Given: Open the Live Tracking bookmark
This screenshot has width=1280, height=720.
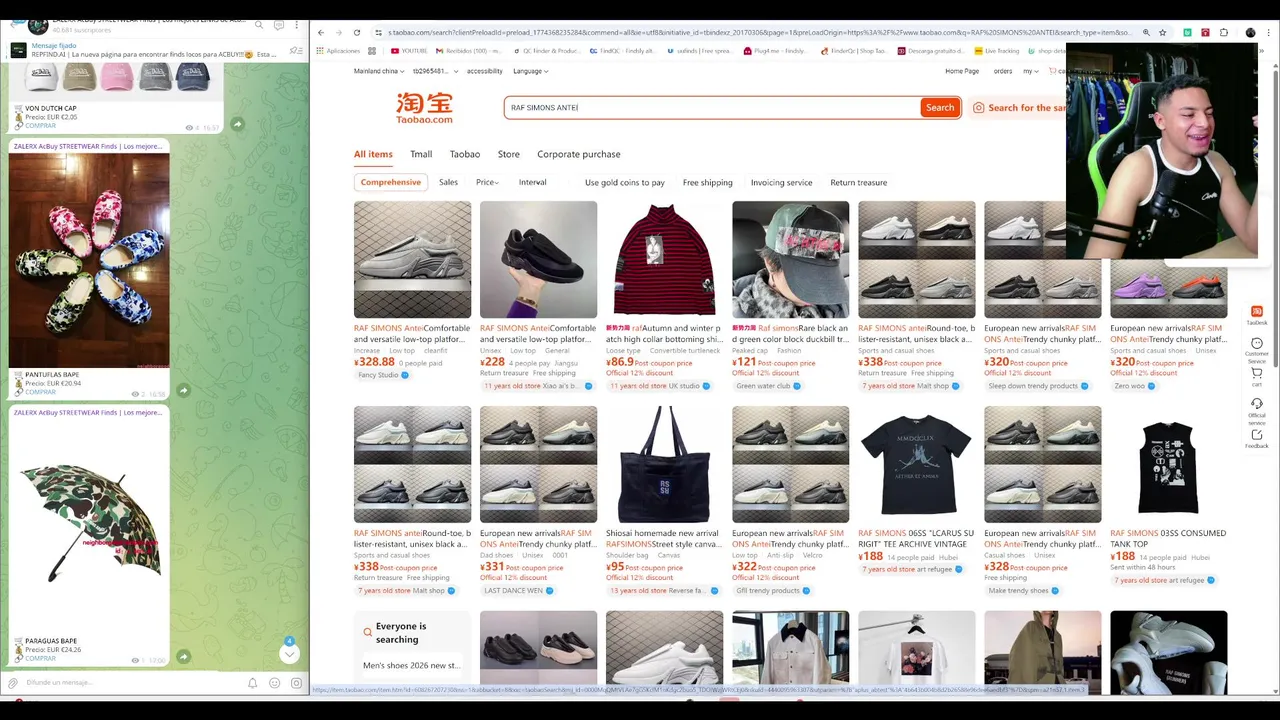Looking at the screenshot, I should point(998,50).
